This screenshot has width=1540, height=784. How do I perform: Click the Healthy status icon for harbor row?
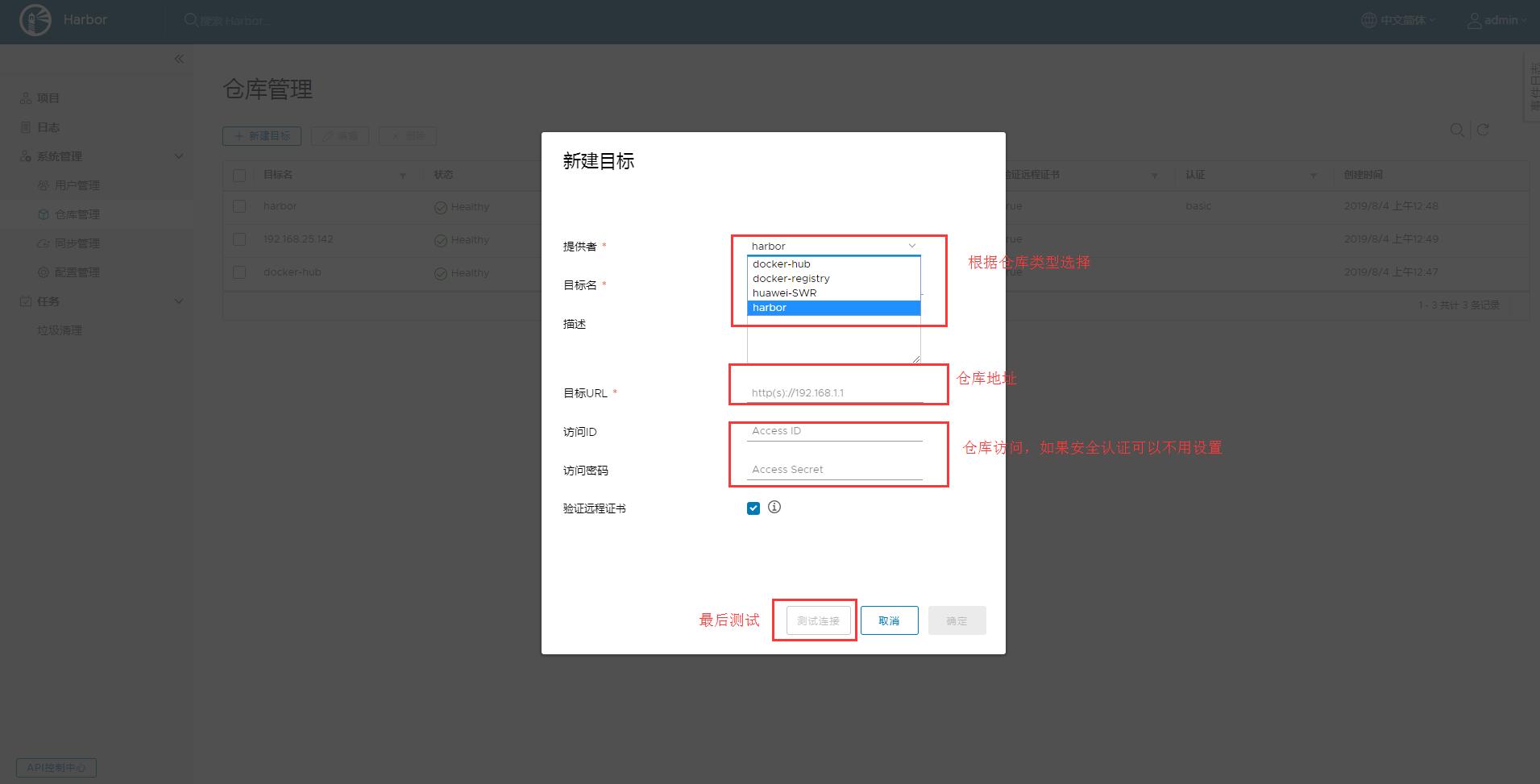point(441,207)
